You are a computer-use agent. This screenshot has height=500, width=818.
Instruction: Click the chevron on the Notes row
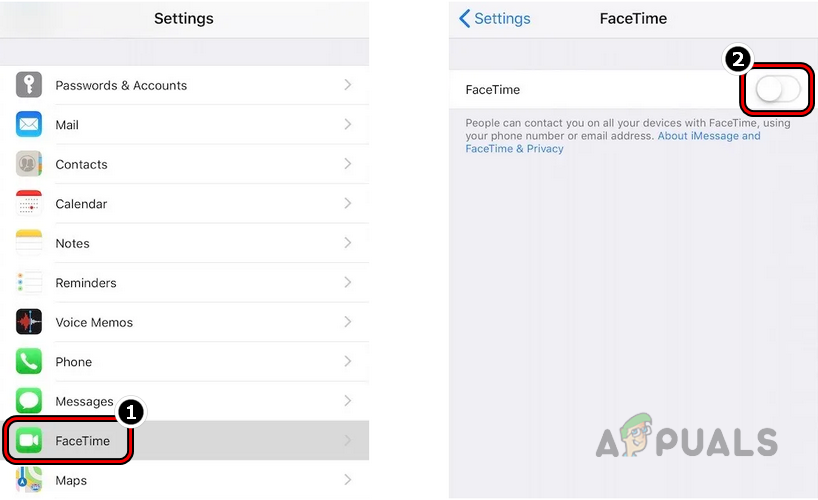click(348, 243)
